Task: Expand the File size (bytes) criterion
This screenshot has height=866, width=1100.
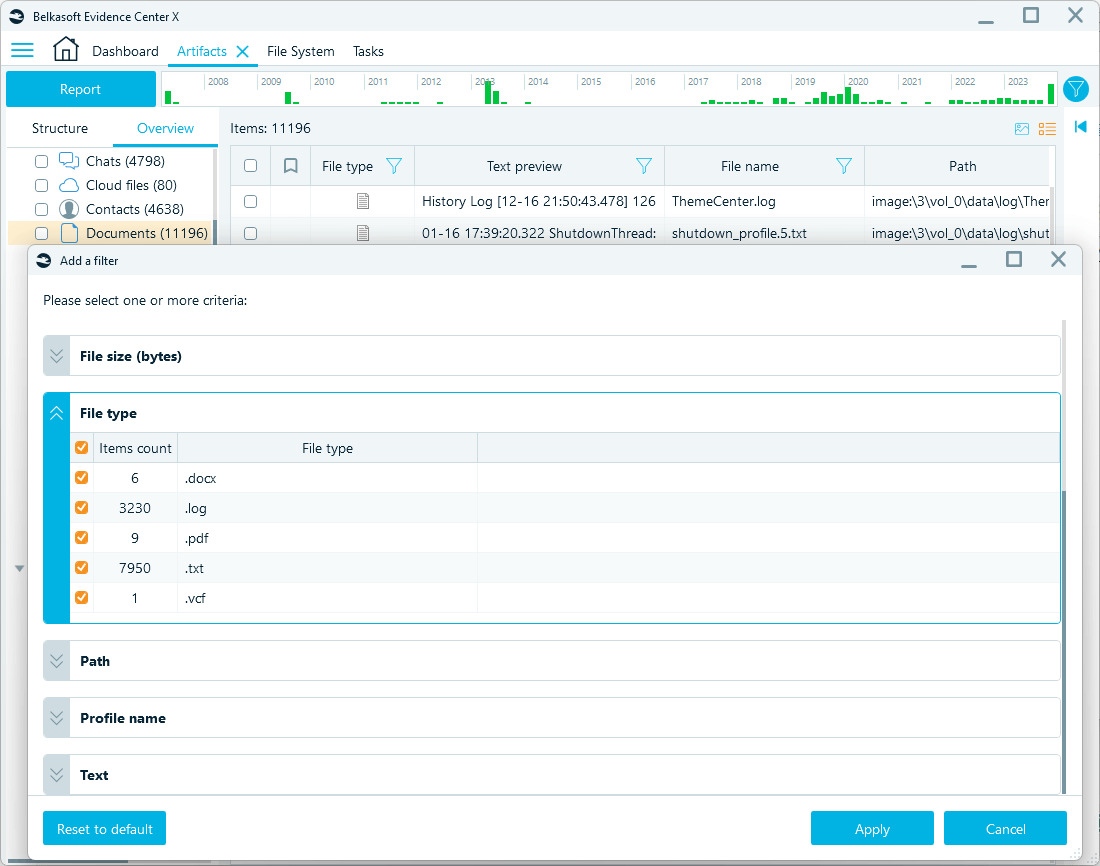Action: click(57, 356)
